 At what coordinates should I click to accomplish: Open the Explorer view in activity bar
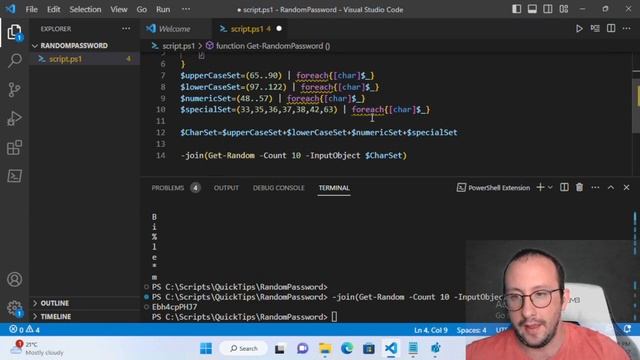pyautogui.click(x=14, y=32)
